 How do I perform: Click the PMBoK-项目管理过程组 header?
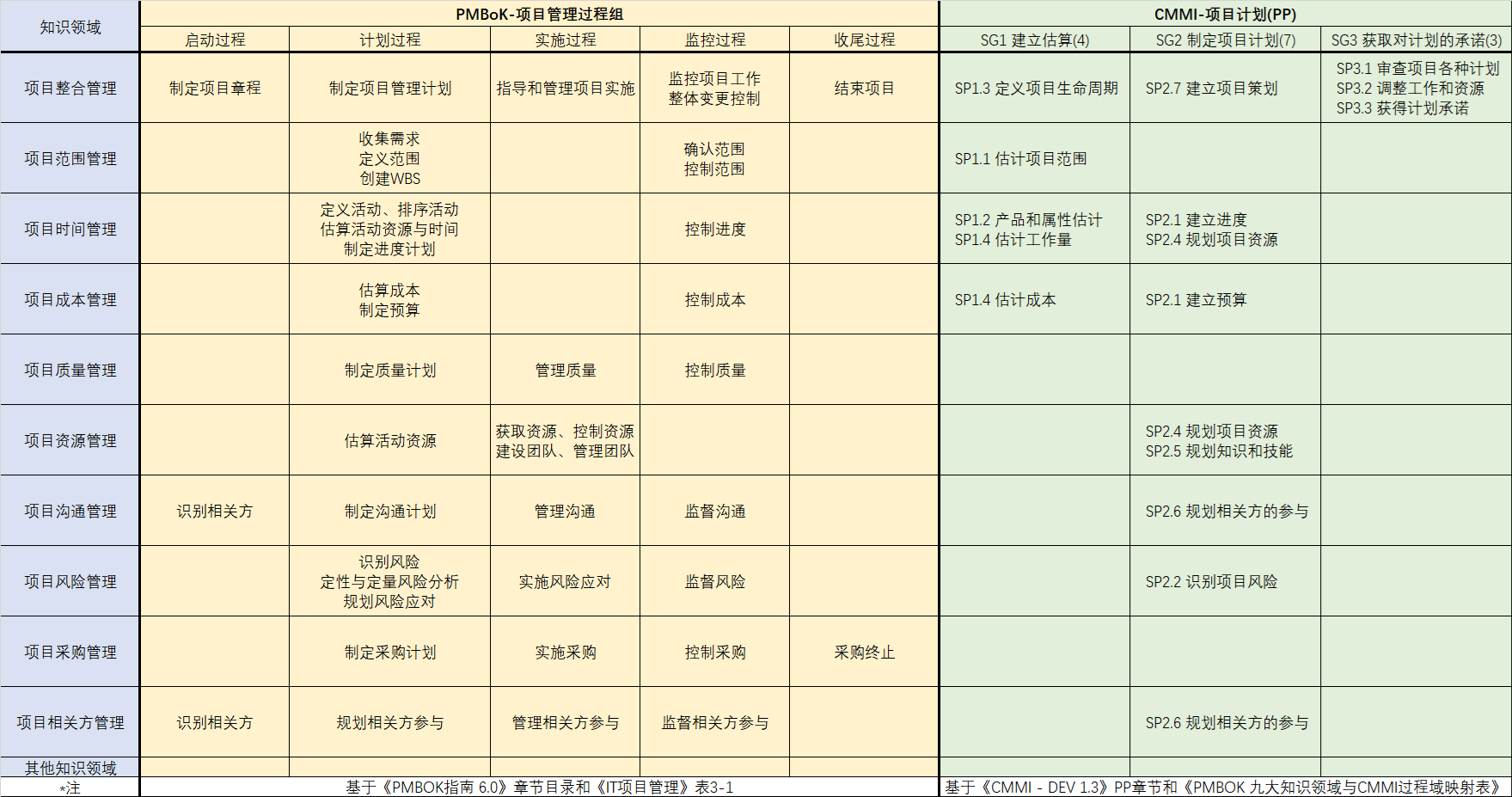tap(539, 14)
